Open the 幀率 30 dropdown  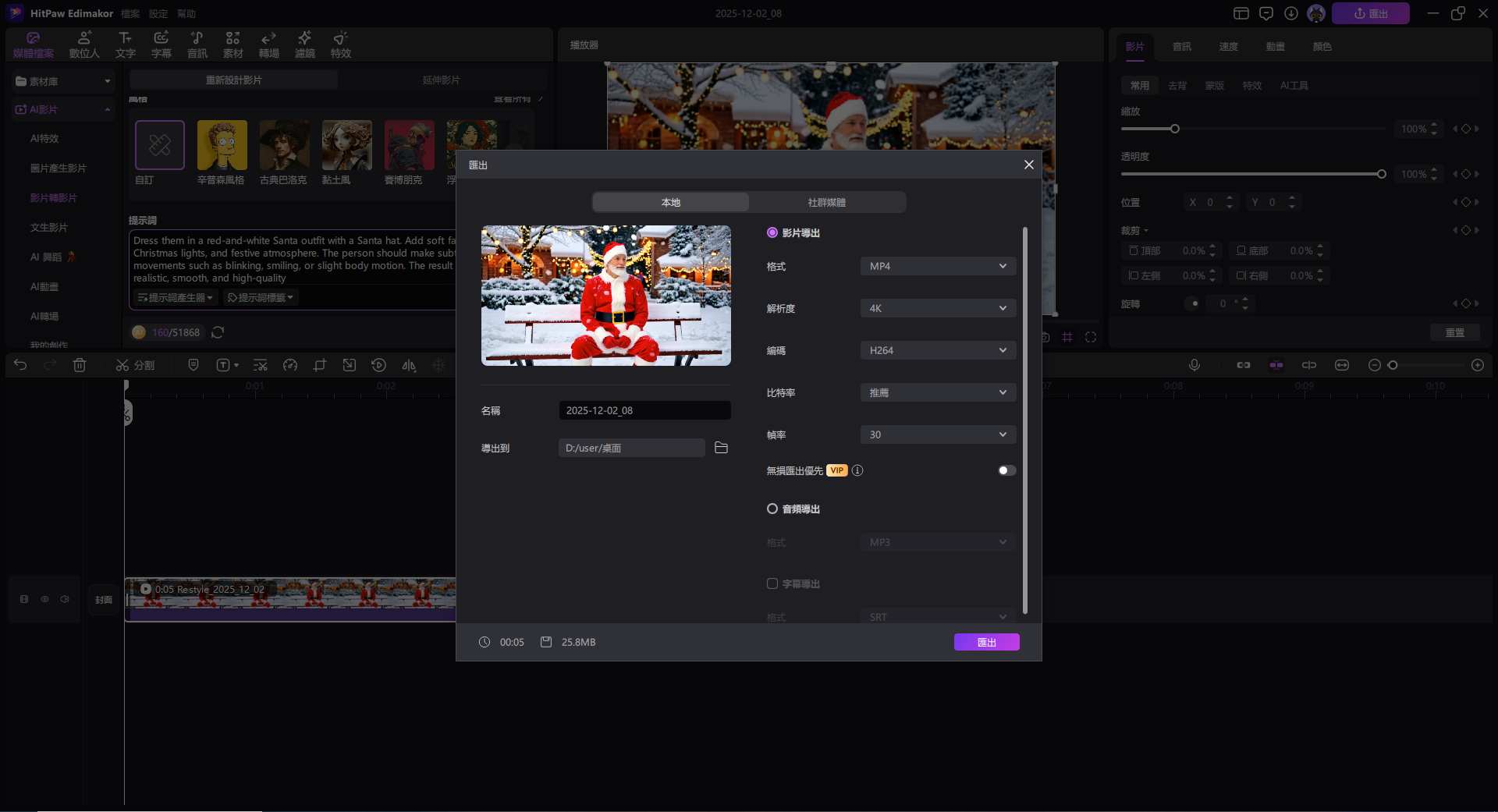(937, 434)
